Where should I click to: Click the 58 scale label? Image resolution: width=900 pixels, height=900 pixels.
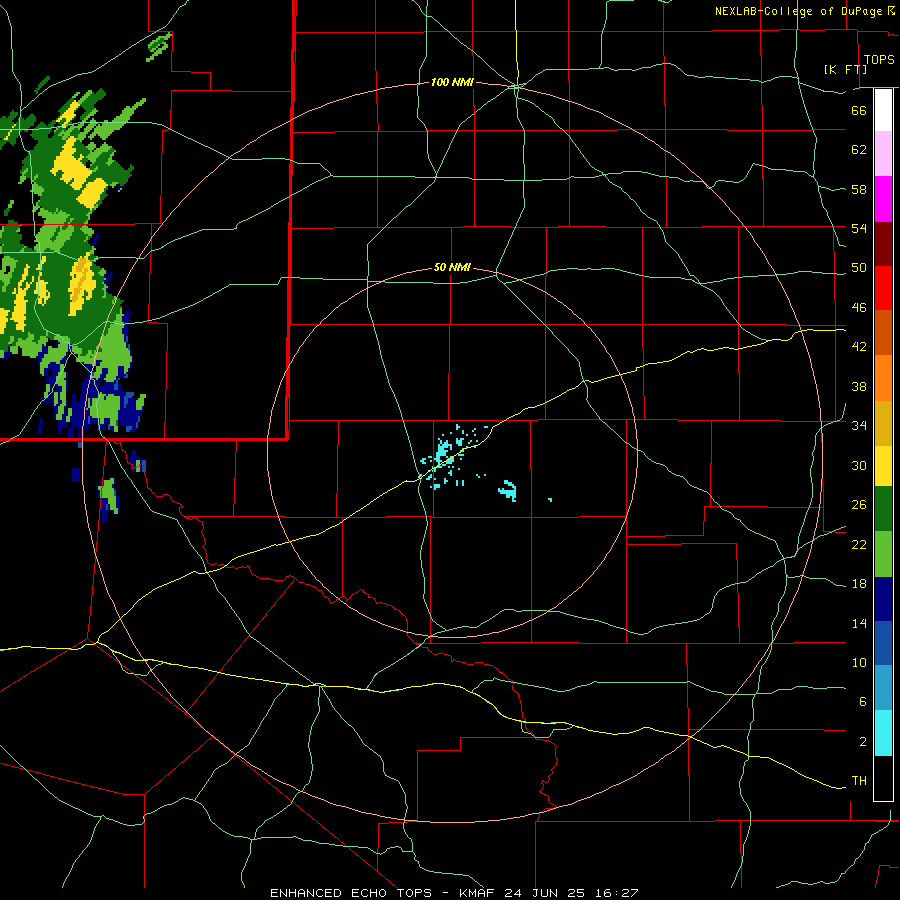pos(859,189)
